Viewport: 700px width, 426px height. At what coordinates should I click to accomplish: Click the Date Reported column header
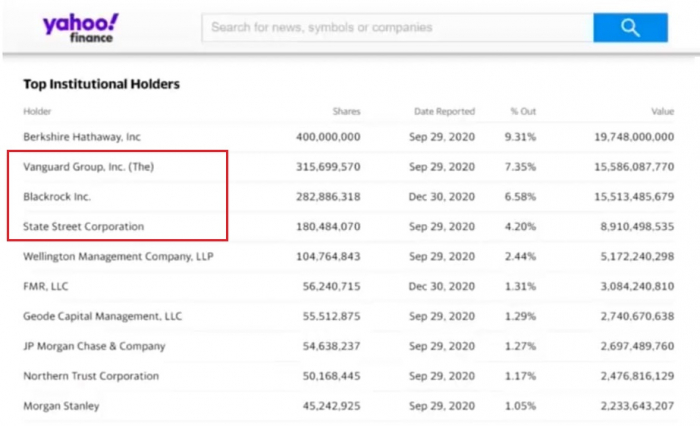(444, 111)
